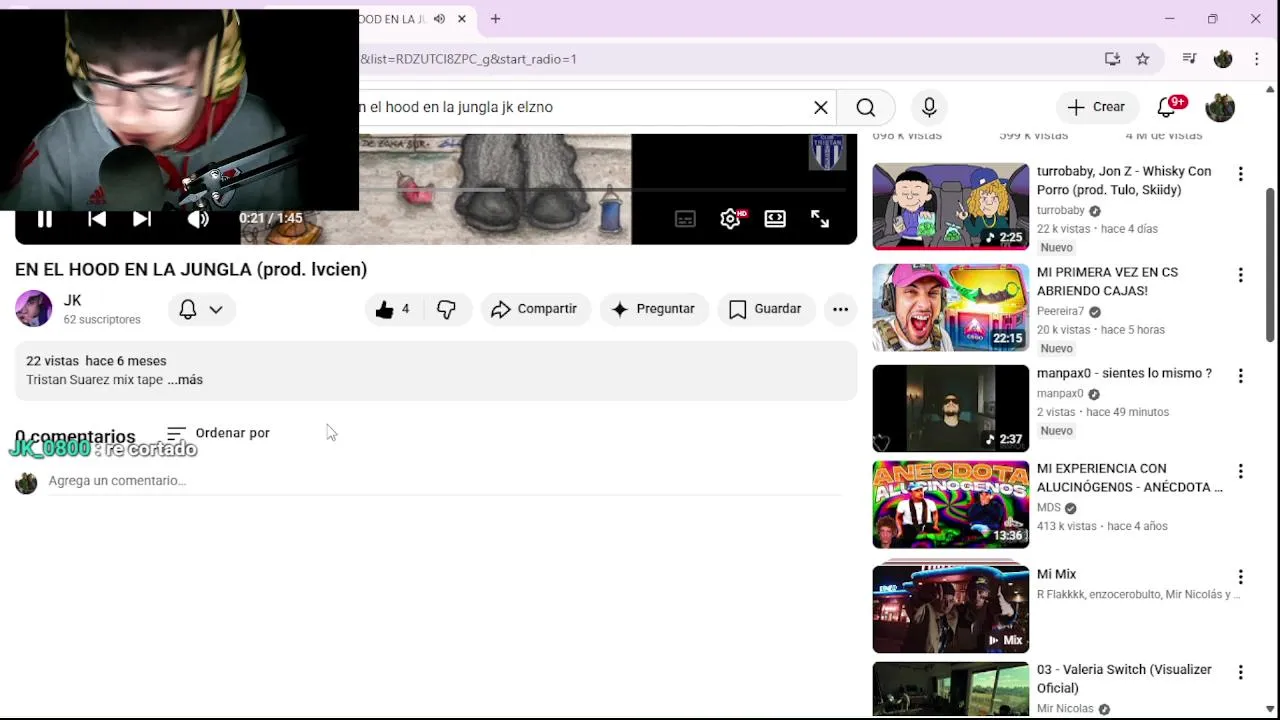Toggle subtitles in the player

[685, 219]
